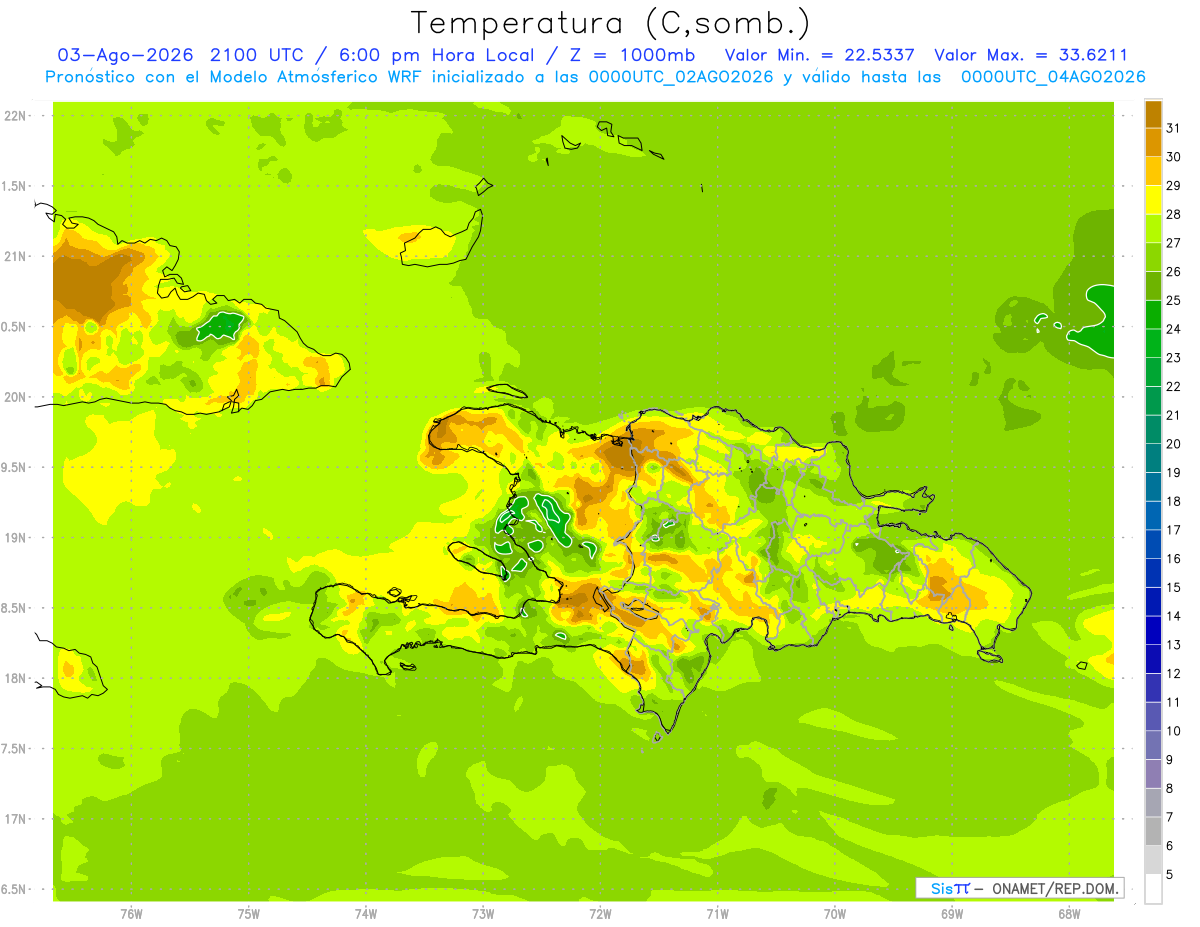1200x927 pixels.
Task: Select the purple swatch between 9 and 10
Action: click(x=1153, y=745)
